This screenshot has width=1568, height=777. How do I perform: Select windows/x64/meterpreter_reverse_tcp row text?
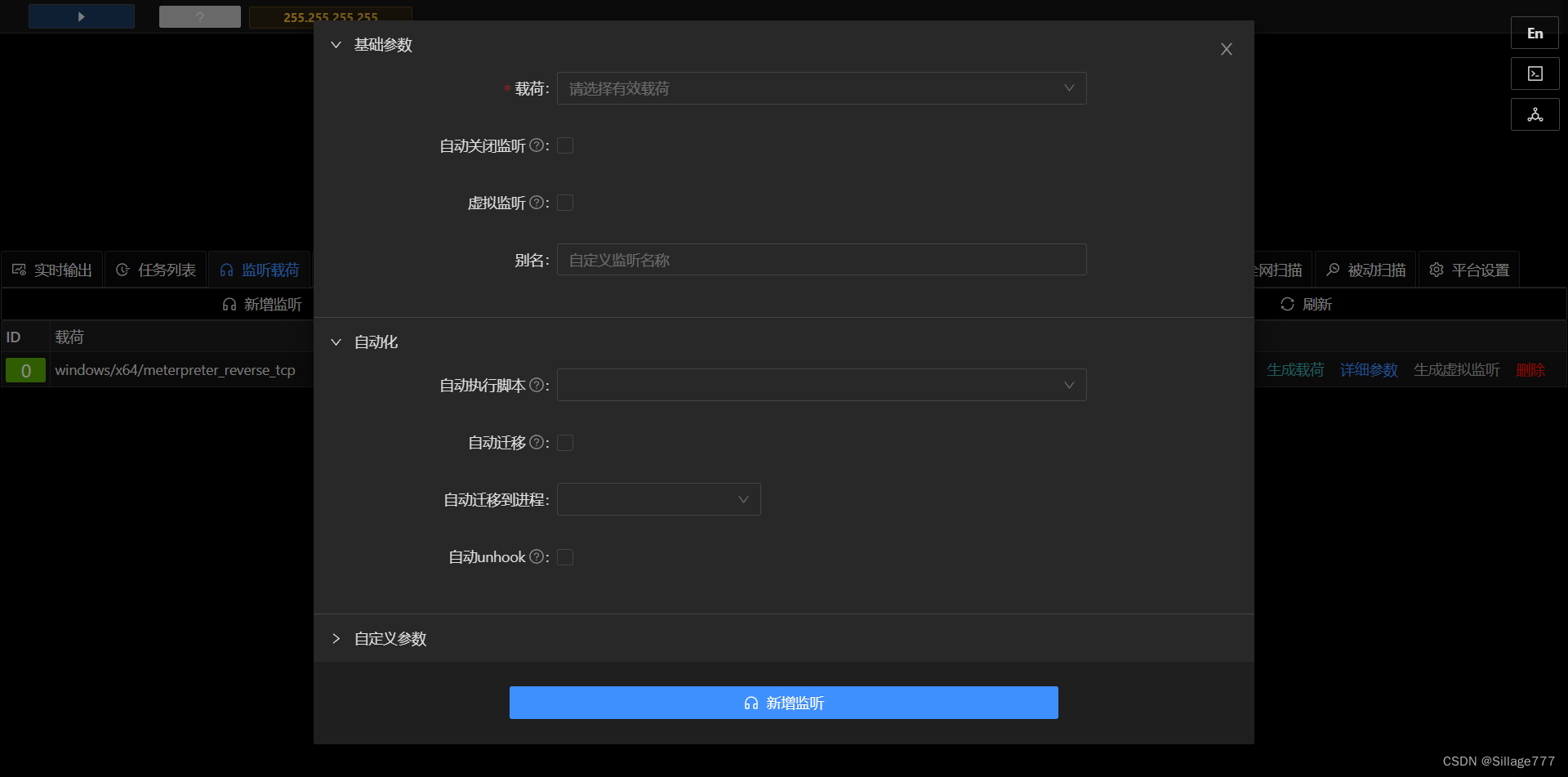tap(175, 370)
